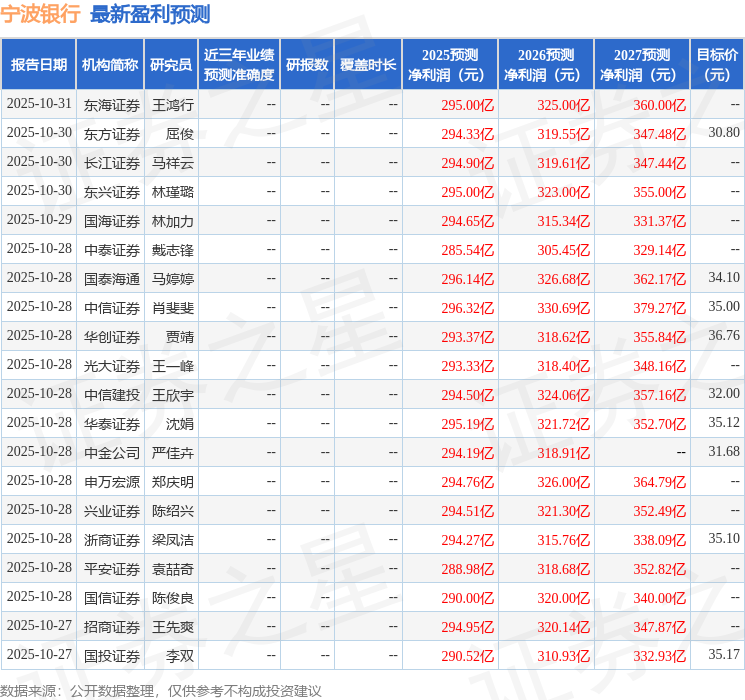
Task: Select the 东兴证券 institution cell
Action: 112,192
